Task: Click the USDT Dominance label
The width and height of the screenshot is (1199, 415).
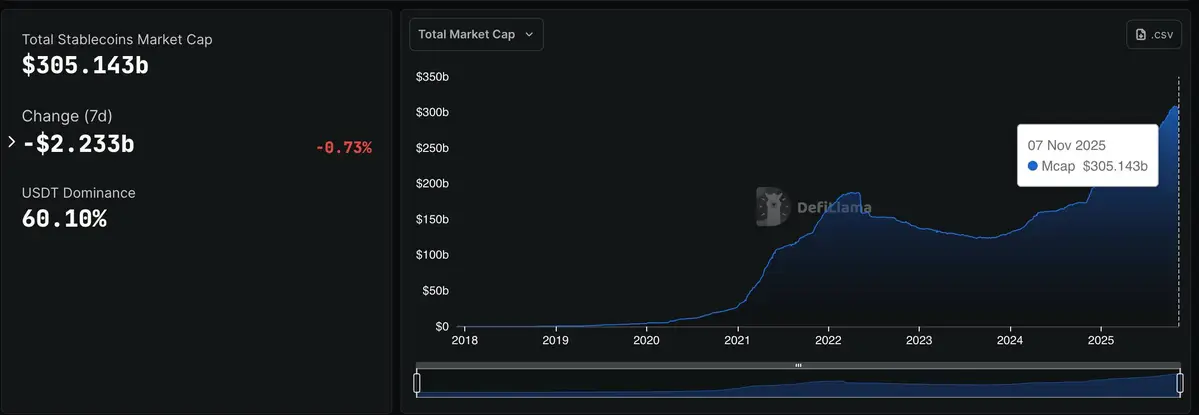Action: 79,193
